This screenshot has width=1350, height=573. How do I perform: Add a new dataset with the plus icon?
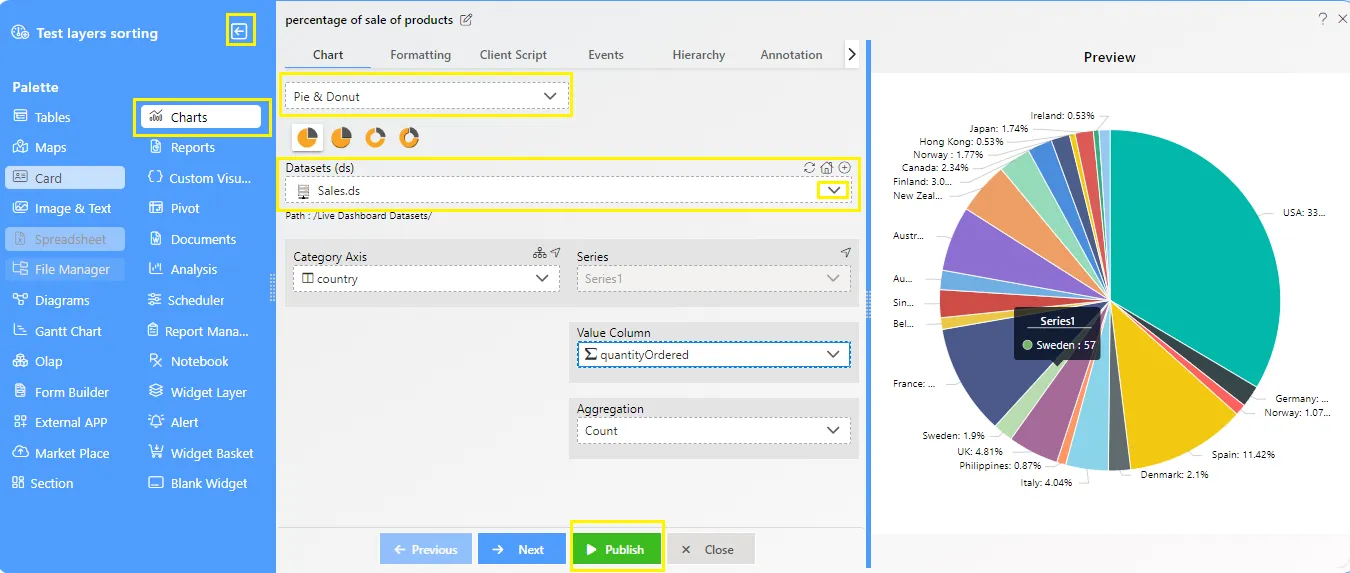(x=845, y=168)
